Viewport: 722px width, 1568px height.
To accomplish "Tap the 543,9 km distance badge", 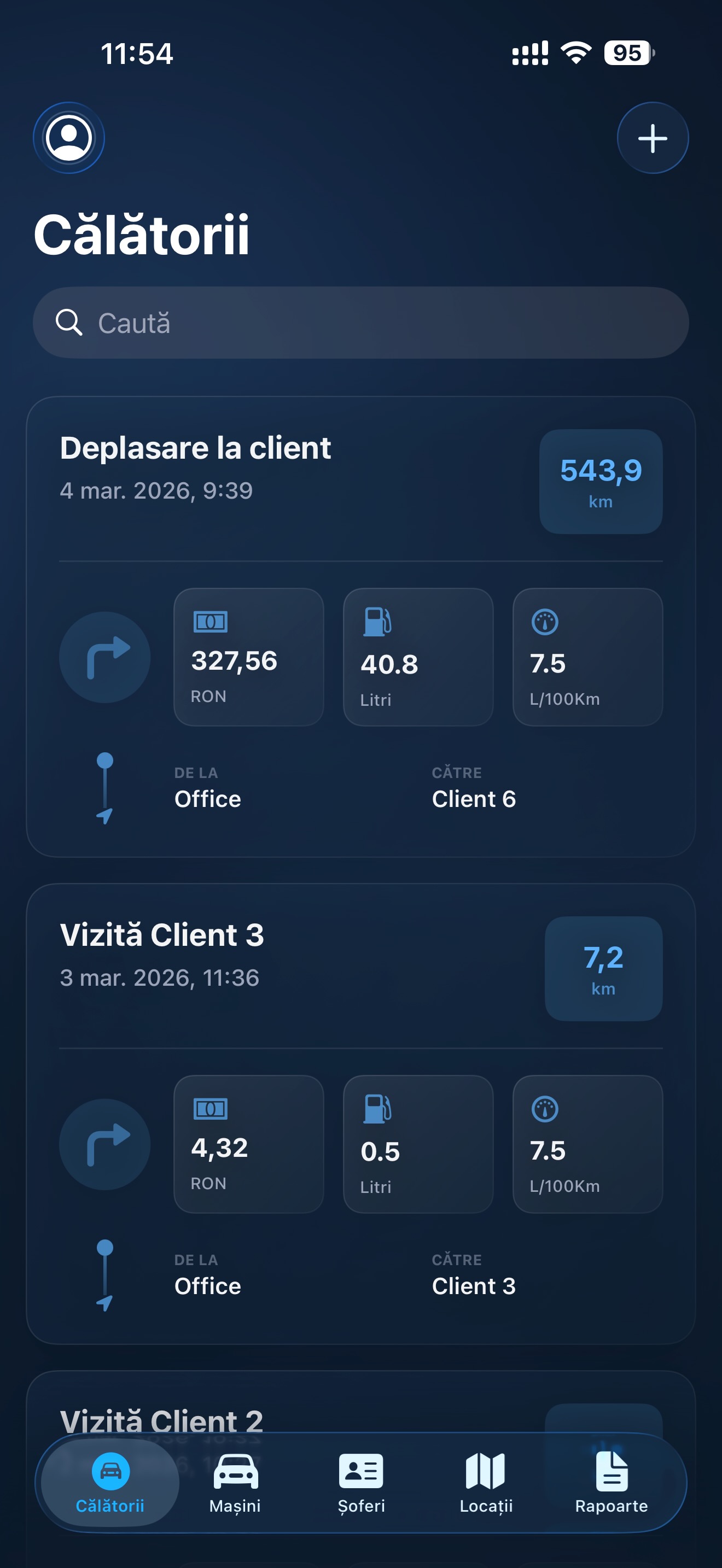I will coord(601,482).
